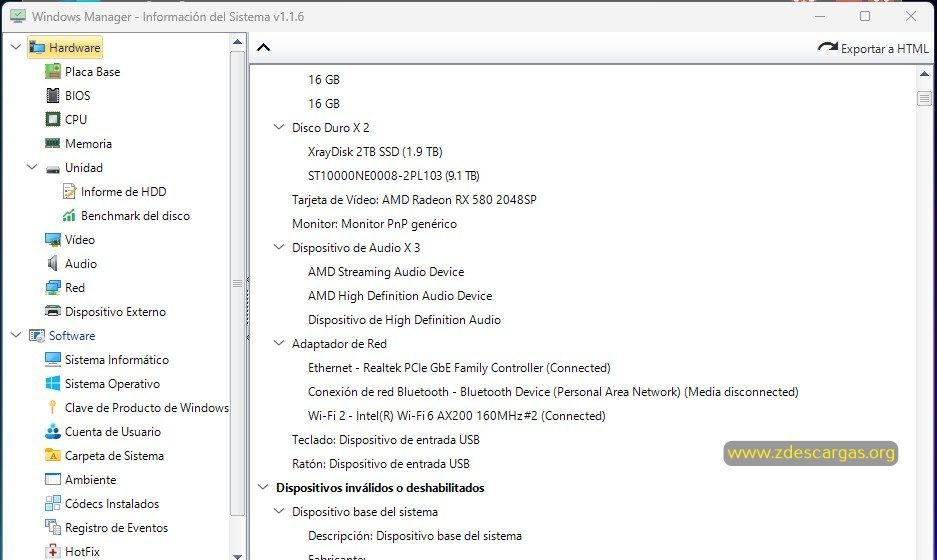937x560 pixels.
Task: Launch Benchmark del disco chart icon
Action: (69, 215)
